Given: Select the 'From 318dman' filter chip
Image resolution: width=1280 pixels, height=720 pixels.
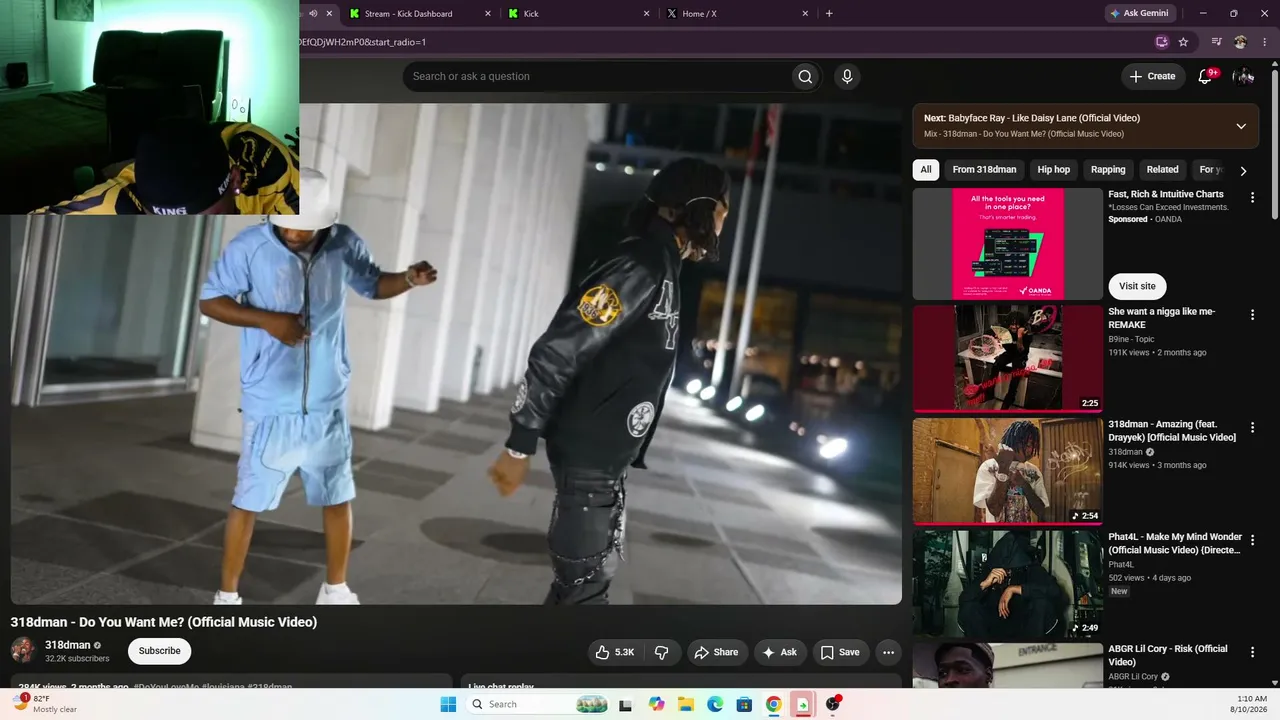Looking at the screenshot, I should (x=984, y=170).
